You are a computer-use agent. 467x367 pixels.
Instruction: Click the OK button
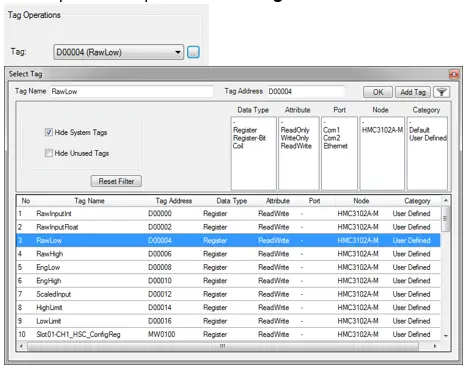click(378, 92)
